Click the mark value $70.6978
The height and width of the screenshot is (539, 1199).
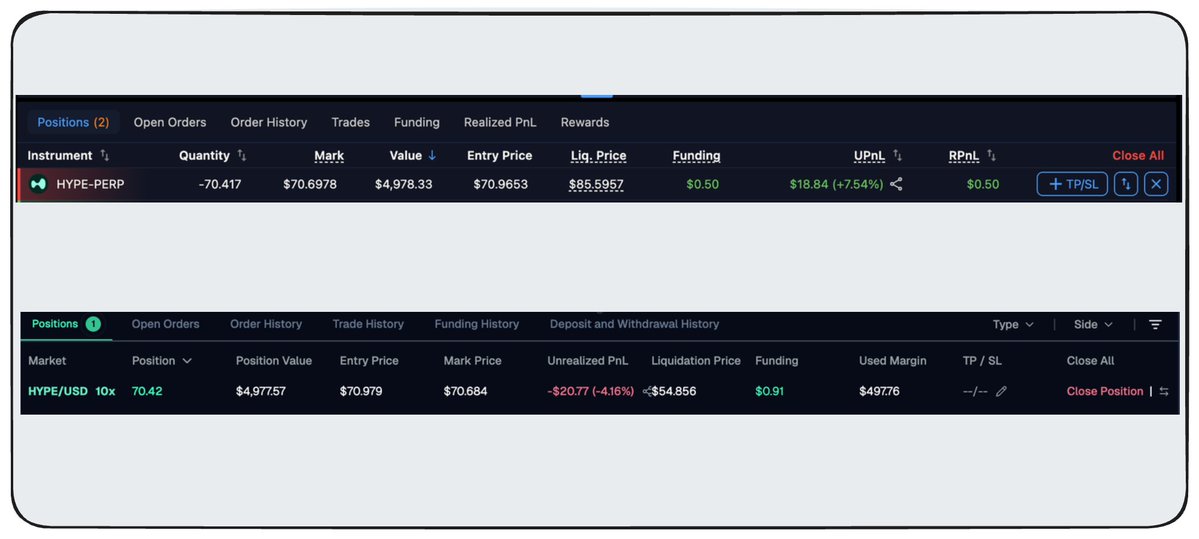[x=310, y=184]
